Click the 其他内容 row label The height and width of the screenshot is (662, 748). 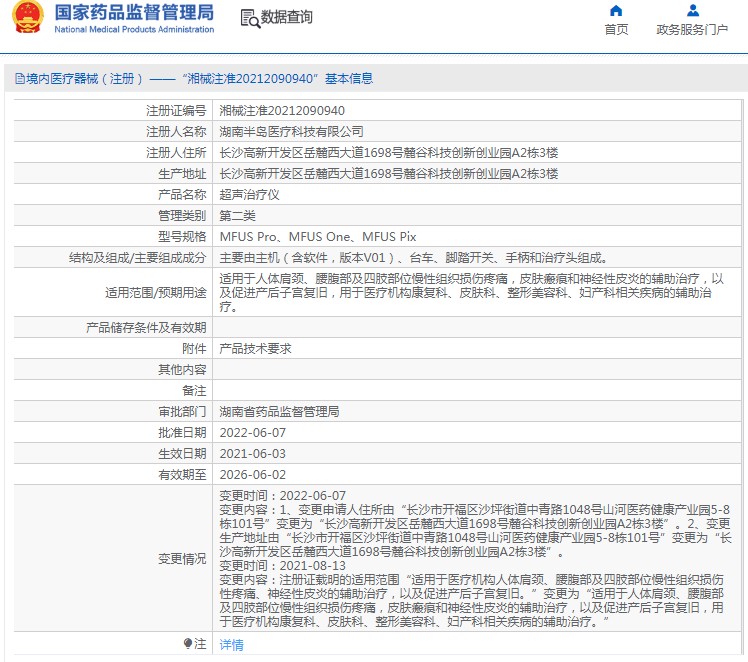point(182,370)
